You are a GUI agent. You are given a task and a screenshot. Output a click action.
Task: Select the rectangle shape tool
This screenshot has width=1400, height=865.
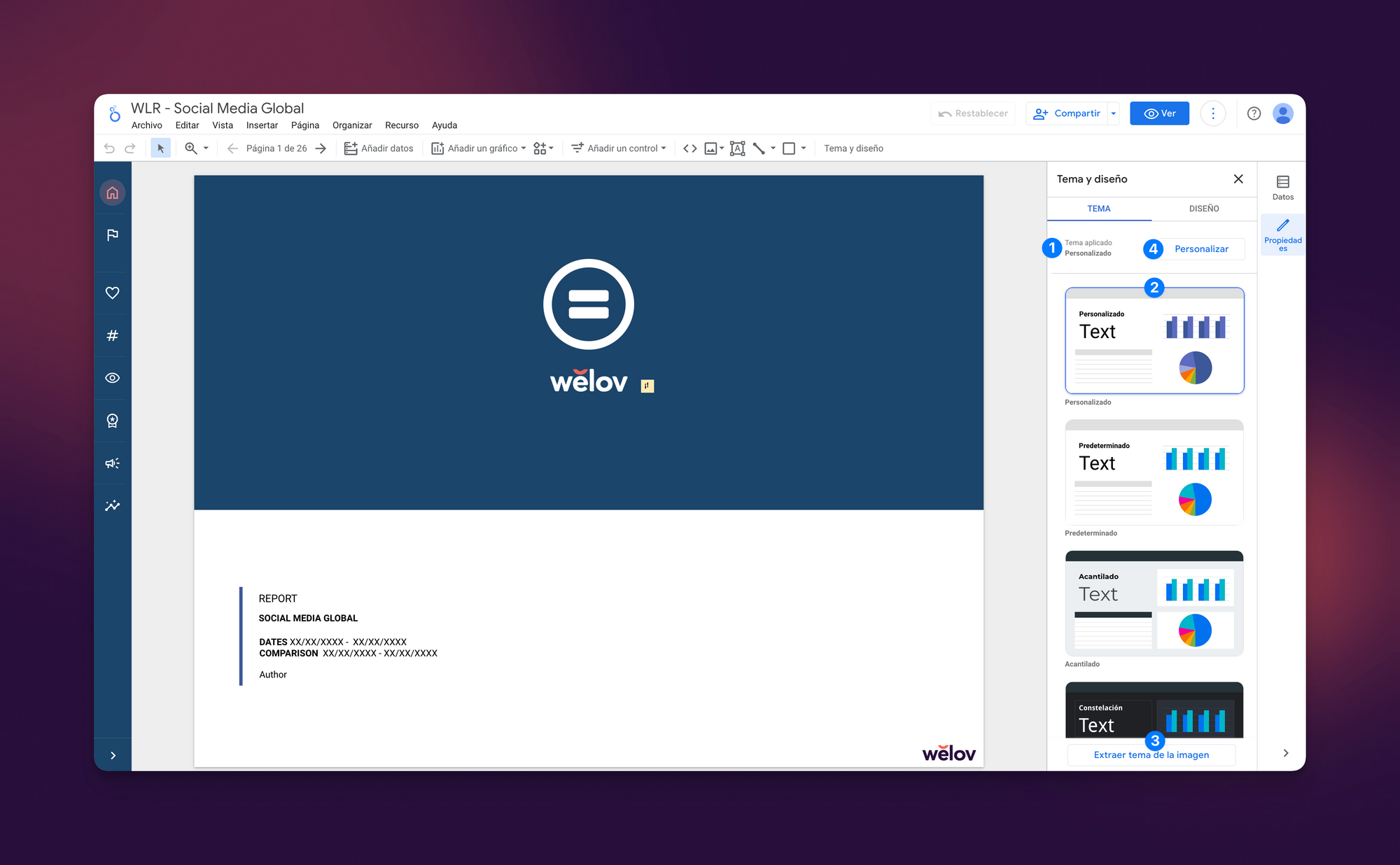(x=789, y=148)
